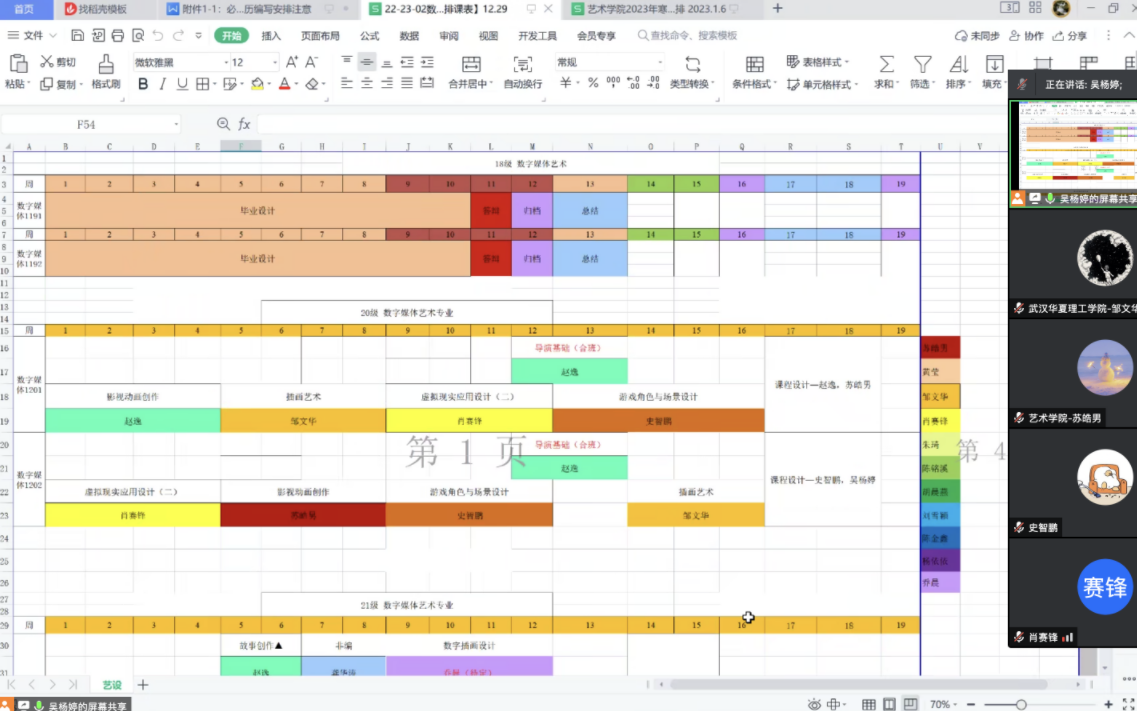
Task: Click the Print icon in quick access toolbar
Action: [x=118, y=36]
